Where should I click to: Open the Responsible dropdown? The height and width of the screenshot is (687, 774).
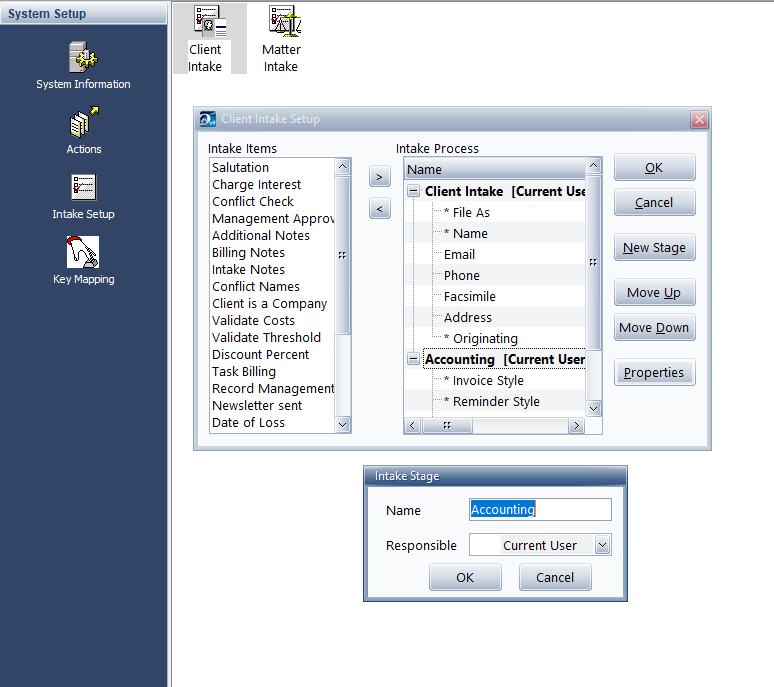[x=602, y=545]
